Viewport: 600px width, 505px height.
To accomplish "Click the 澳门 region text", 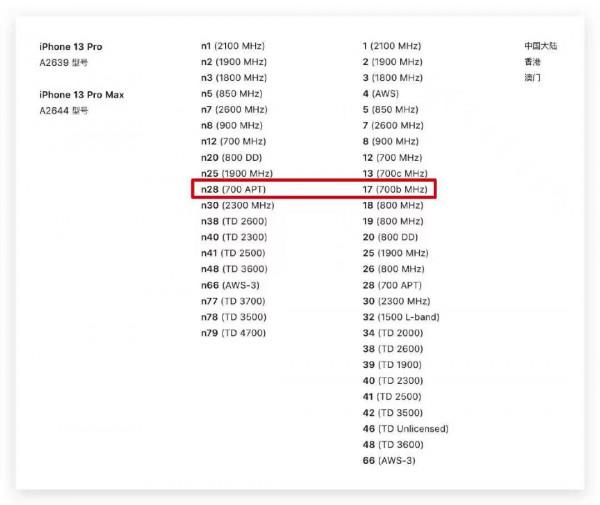I will pos(532,78).
